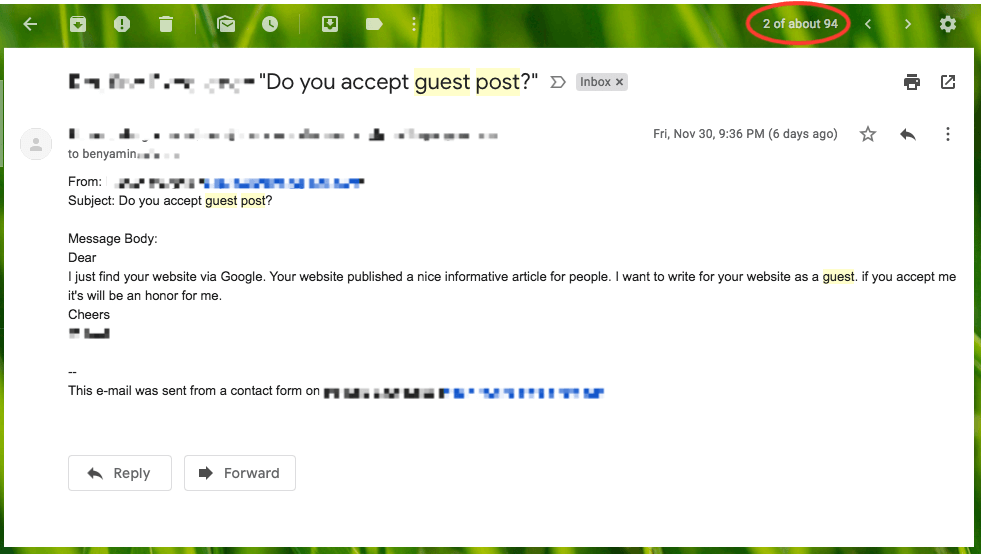Report this message as spam

click(x=122, y=24)
